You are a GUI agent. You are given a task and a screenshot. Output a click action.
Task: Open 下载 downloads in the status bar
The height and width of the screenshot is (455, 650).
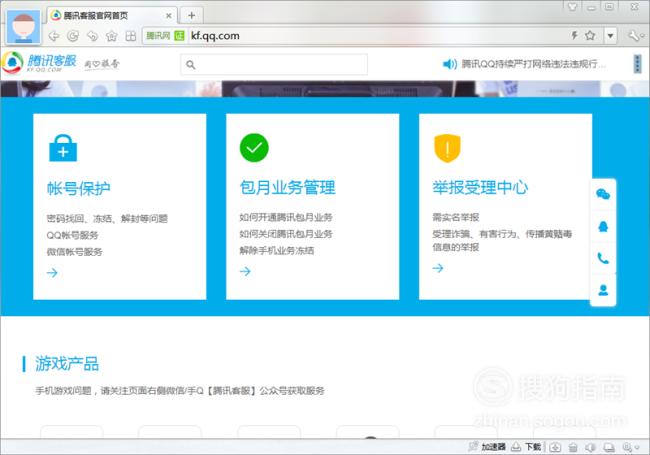[x=526, y=447]
